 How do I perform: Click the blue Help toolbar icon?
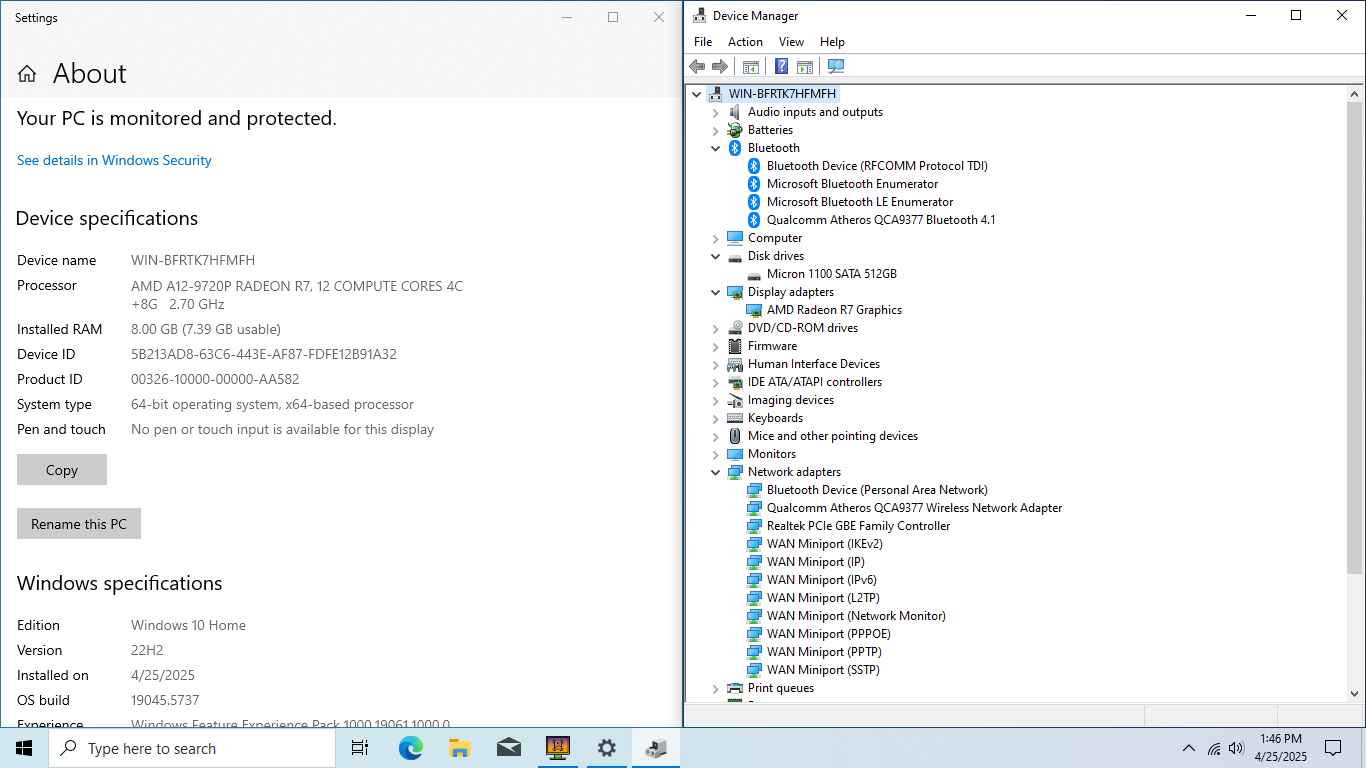coord(782,67)
